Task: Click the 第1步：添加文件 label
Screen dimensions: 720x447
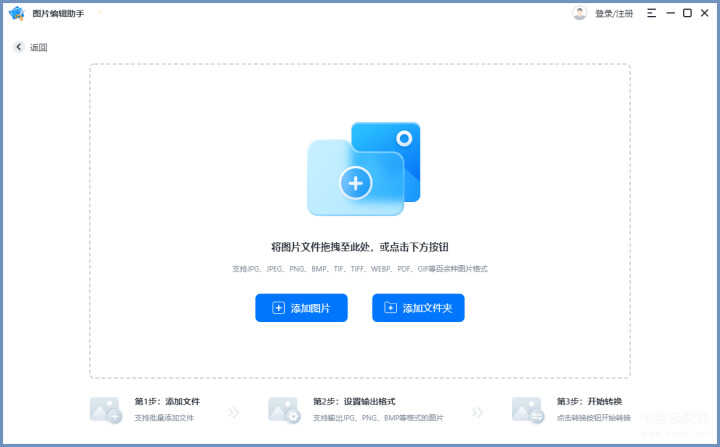Action: [167, 402]
